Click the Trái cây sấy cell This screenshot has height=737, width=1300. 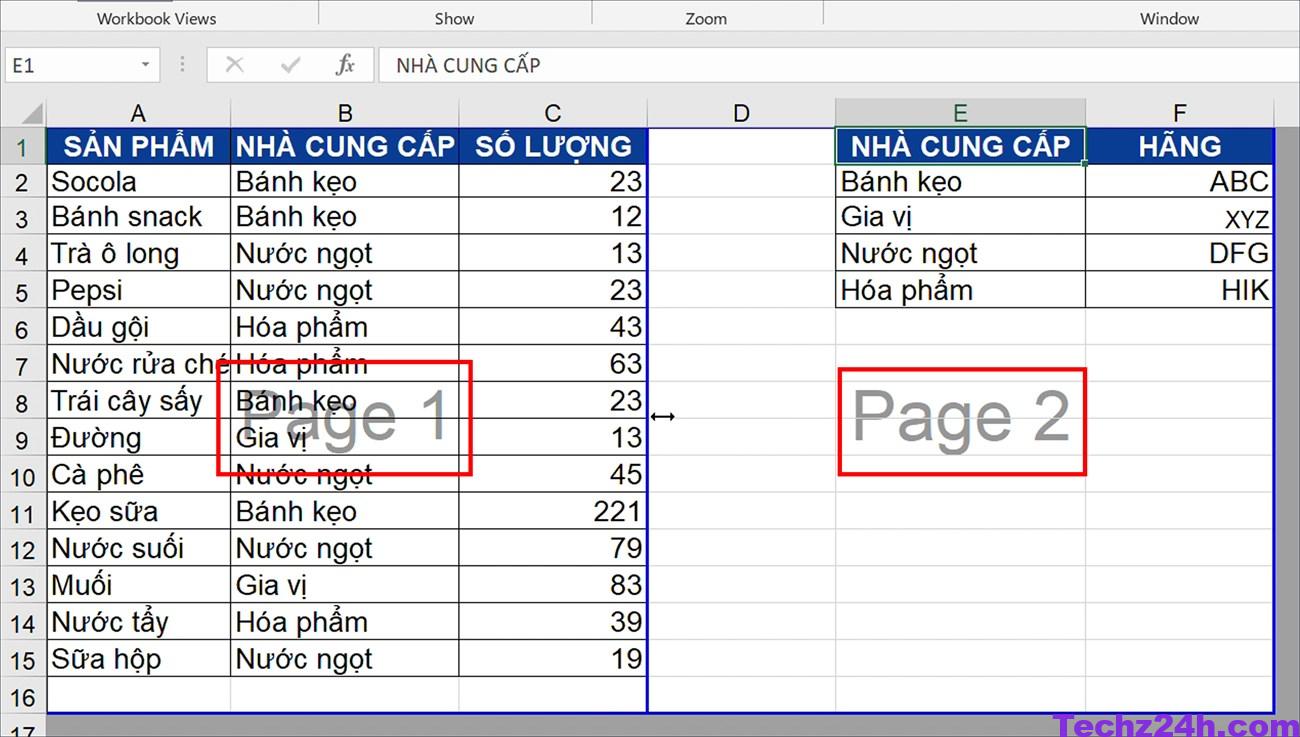tap(138, 401)
